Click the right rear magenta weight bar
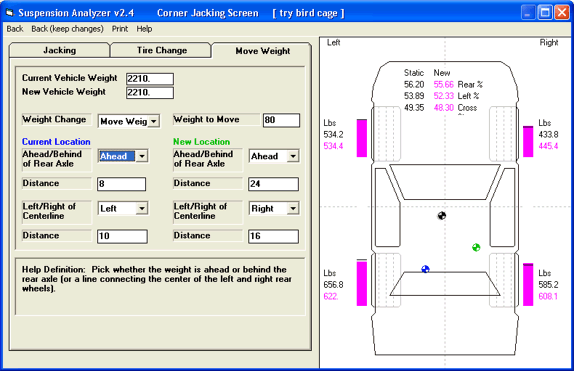576x374 pixels. coord(528,284)
